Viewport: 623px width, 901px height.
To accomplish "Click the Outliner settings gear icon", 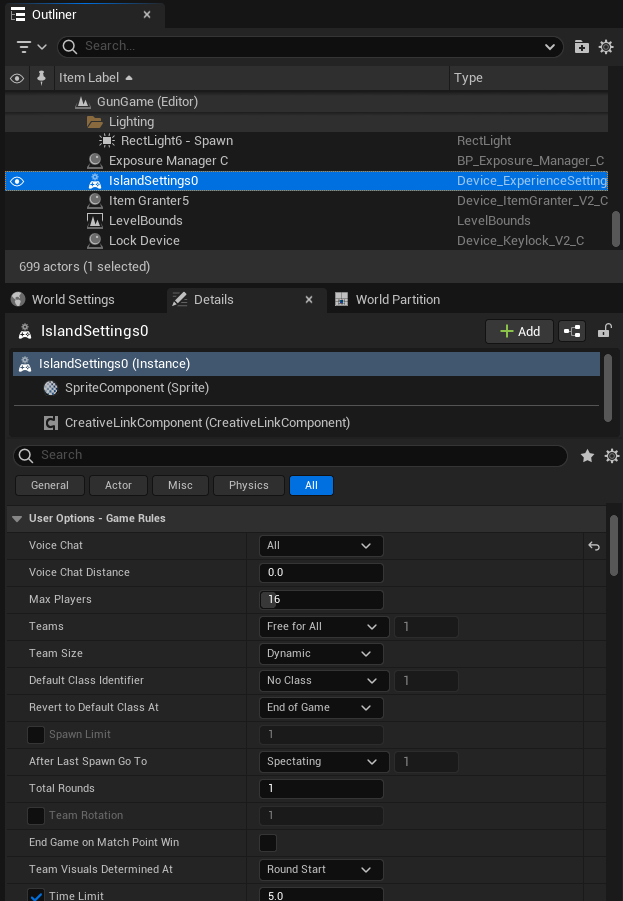I will click(606, 47).
